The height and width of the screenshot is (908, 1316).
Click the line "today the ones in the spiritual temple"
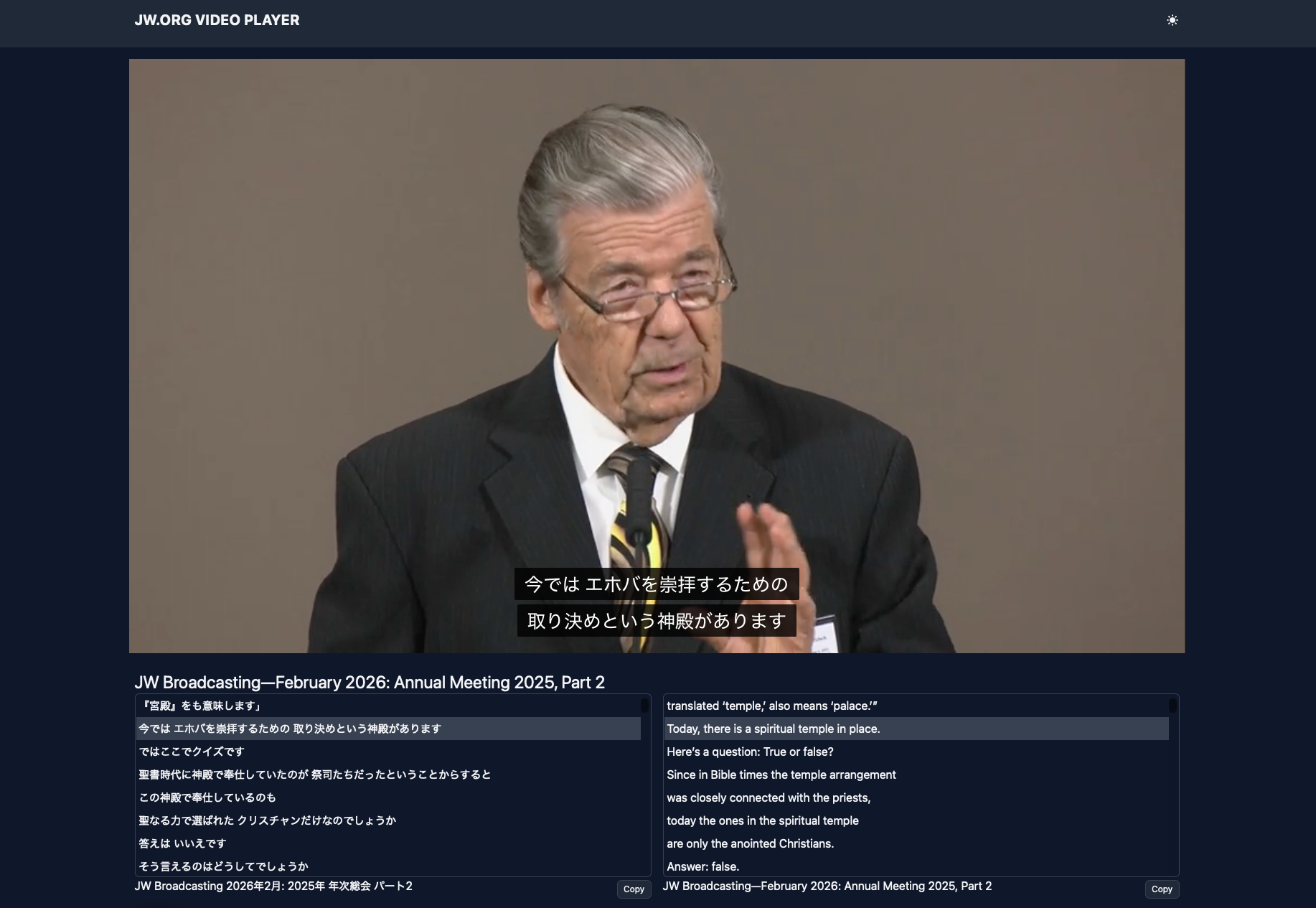pos(762,820)
